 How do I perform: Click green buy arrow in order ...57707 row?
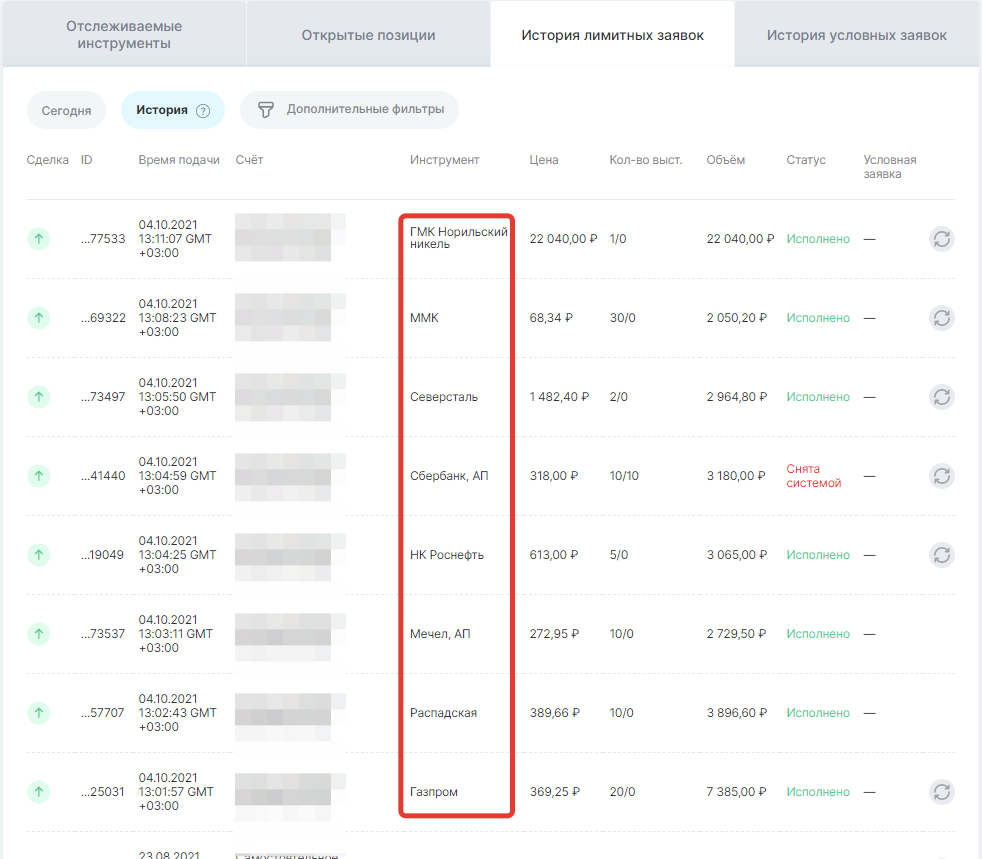[39, 712]
